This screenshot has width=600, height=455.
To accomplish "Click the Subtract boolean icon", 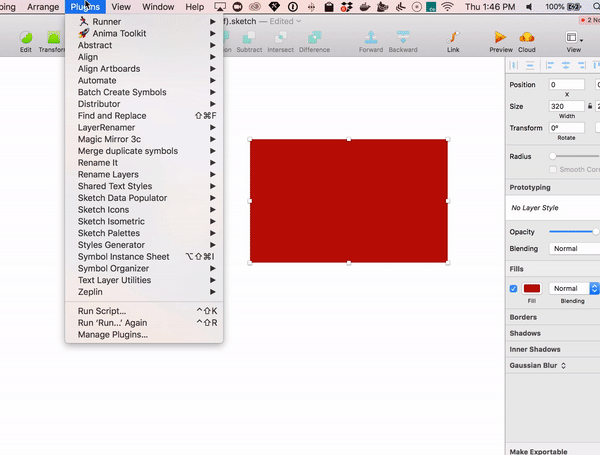I will 249,38.
